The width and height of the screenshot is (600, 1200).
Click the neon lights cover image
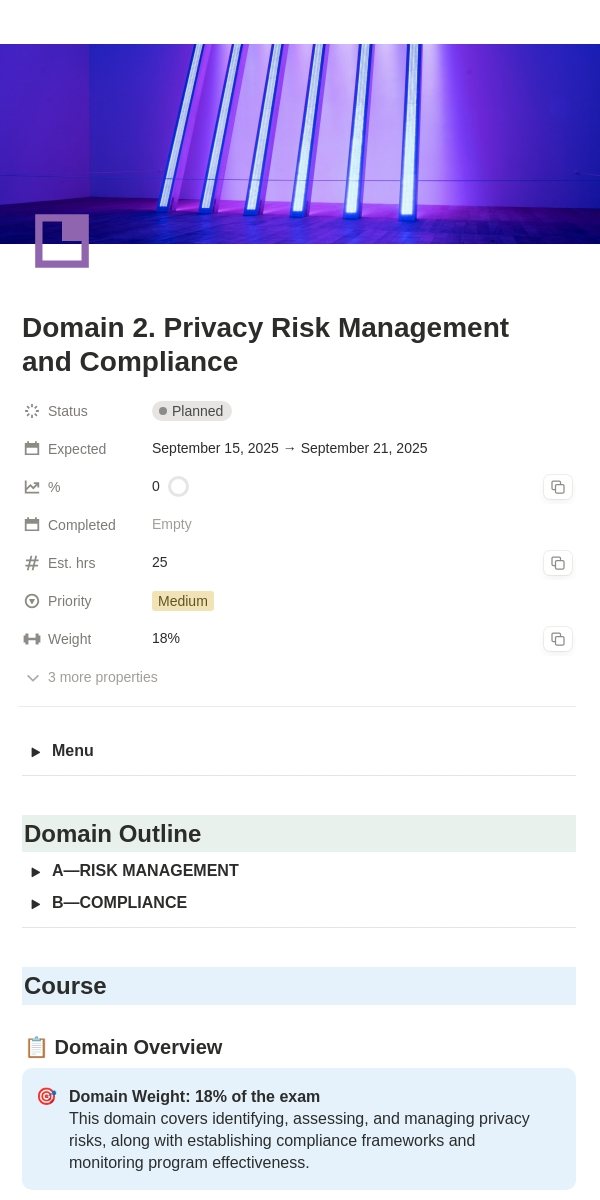pyautogui.click(x=300, y=144)
